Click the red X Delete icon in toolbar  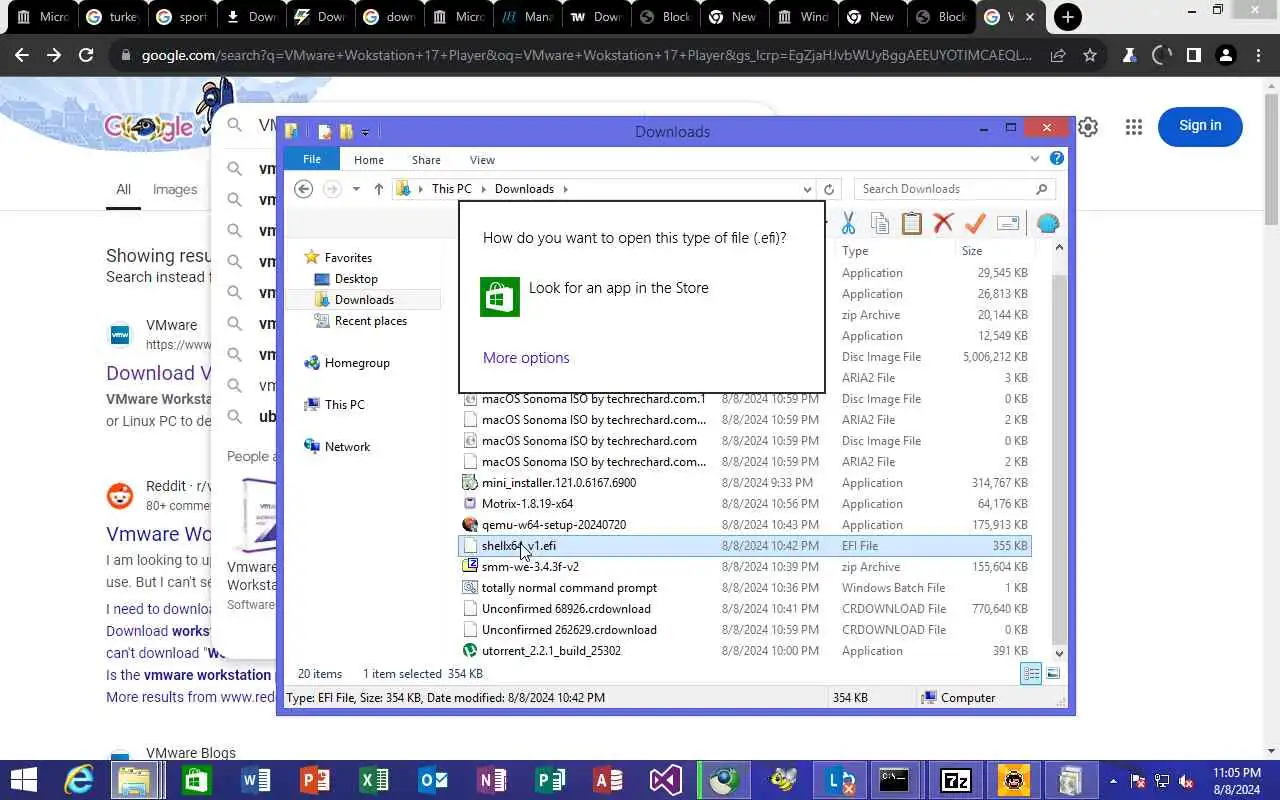click(943, 223)
